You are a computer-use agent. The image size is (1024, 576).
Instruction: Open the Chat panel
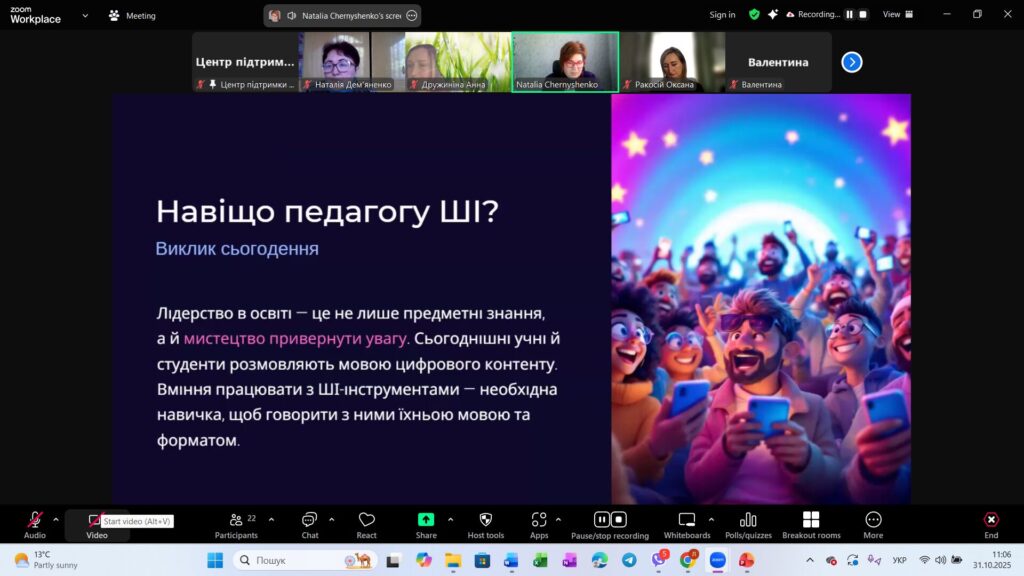point(310,524)
